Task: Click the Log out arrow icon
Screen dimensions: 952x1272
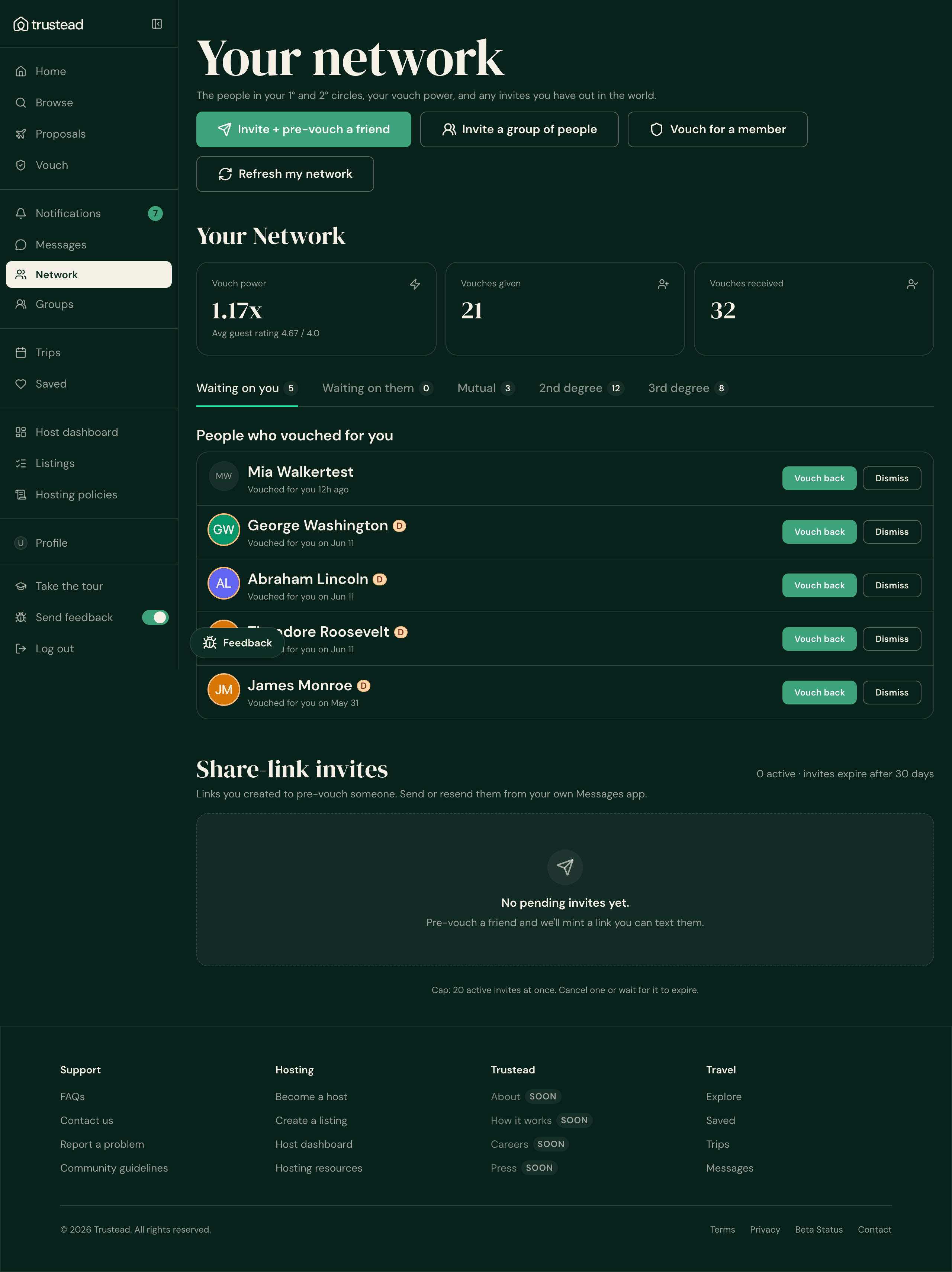Action: (x=21, y=649)
